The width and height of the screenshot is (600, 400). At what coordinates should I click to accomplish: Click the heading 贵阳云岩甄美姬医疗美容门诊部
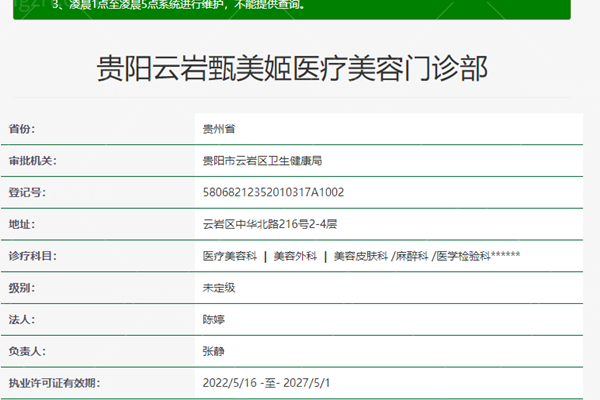(292, 69)
